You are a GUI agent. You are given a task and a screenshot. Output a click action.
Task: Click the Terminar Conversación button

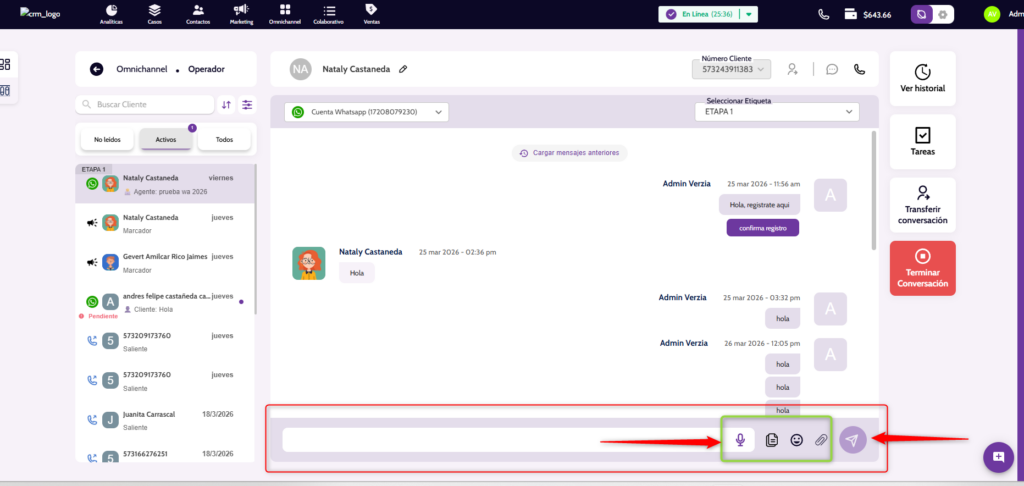click(x=922, y=268)
